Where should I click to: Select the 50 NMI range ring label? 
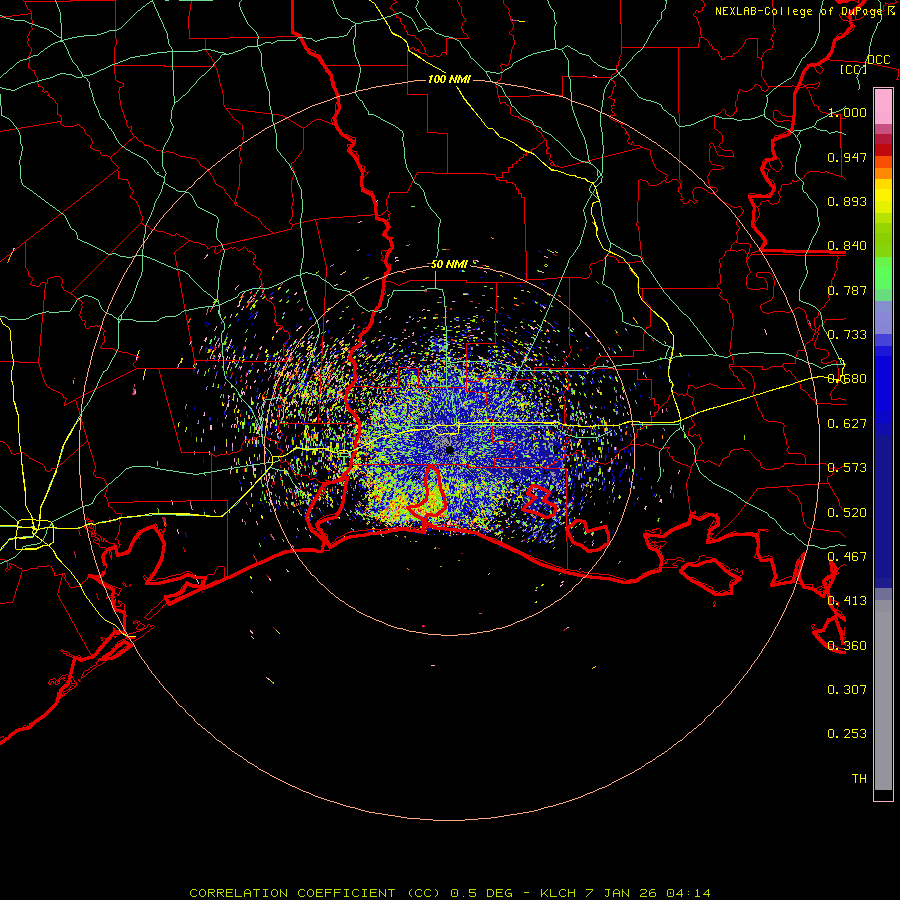(449, 264)
